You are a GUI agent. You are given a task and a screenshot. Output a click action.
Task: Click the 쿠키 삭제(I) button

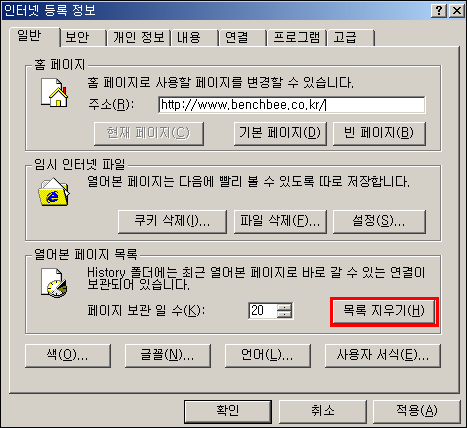(172, 221)
